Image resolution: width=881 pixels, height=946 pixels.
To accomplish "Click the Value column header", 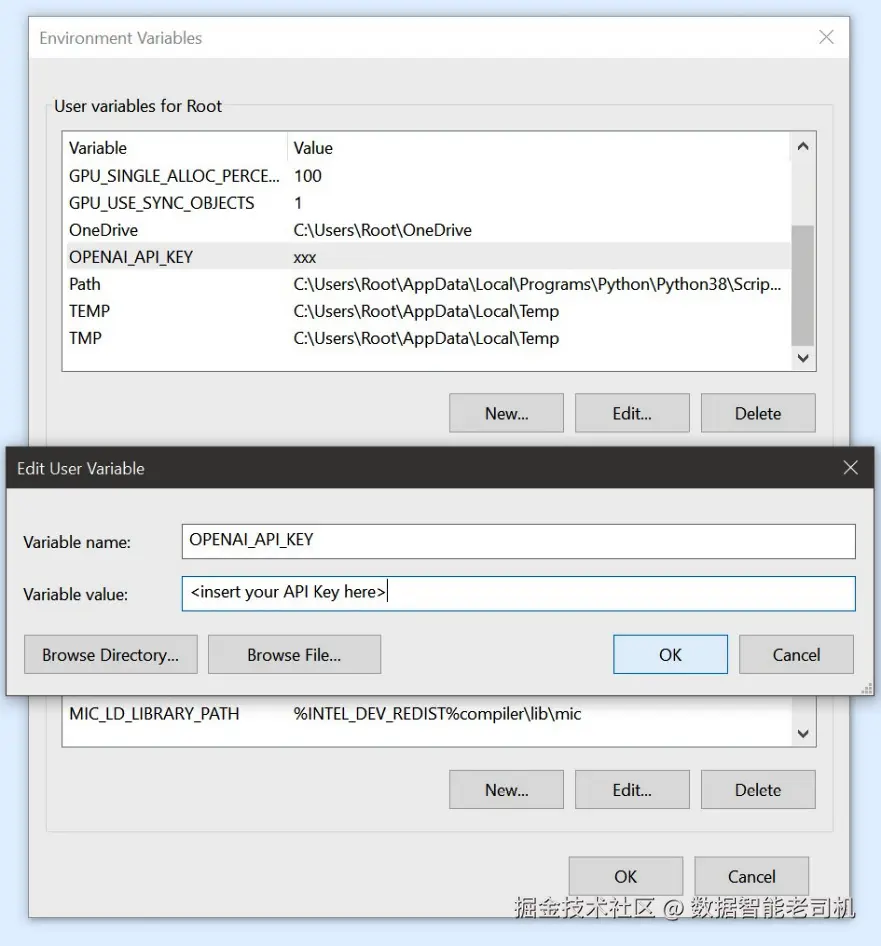I will [x=538, y=148].
